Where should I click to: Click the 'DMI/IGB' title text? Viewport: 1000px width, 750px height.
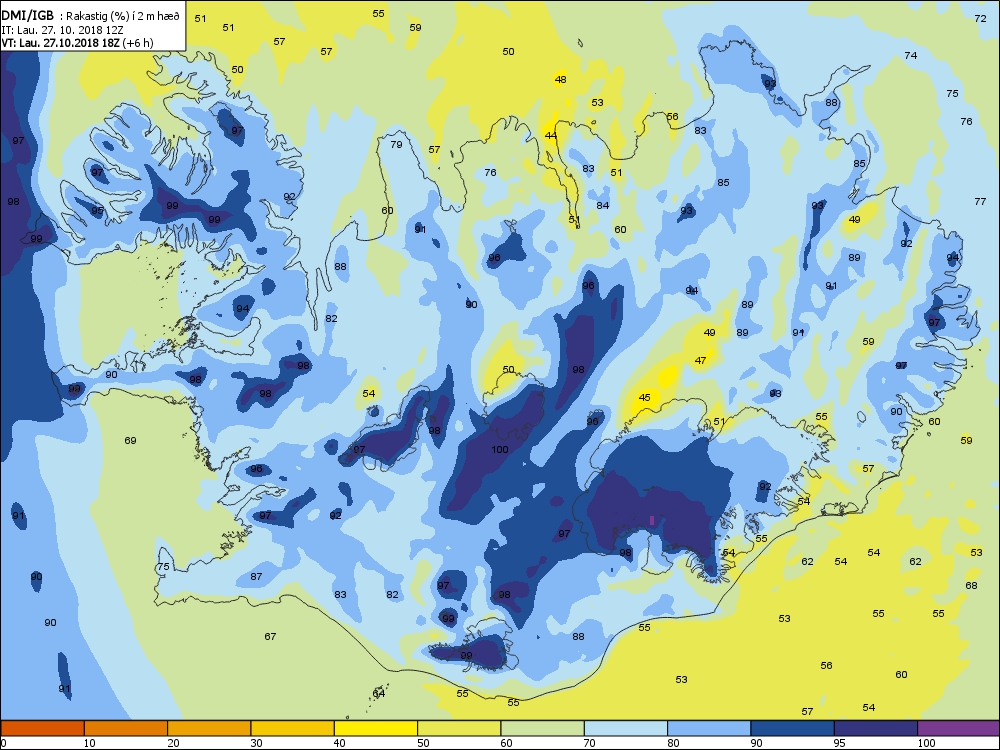click(27, 16)
